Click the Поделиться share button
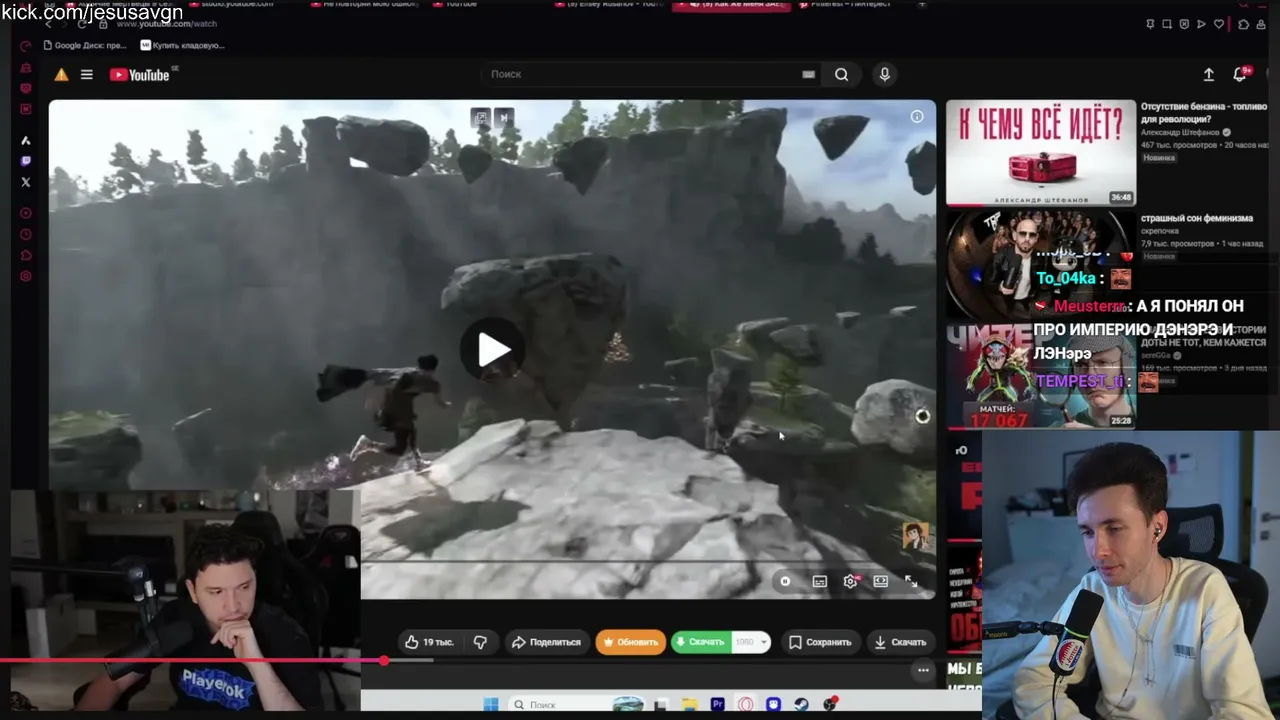 [546, 642]
